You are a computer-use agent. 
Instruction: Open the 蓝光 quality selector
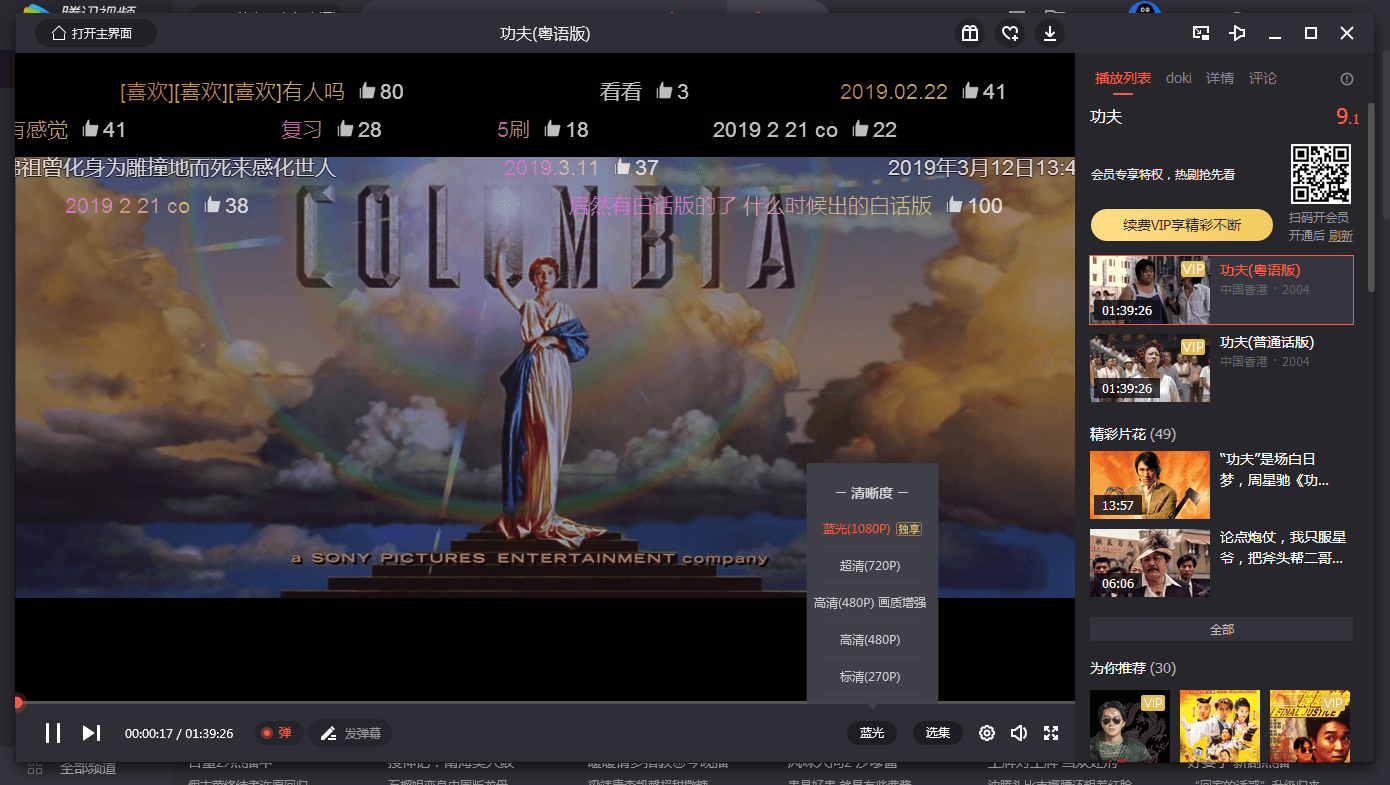point(872,733)
